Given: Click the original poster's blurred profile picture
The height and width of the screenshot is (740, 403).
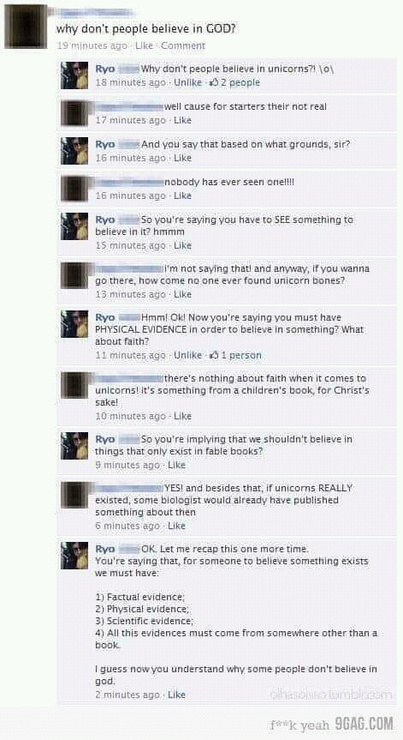Looking at the screenshot, I should click(x=26, y=26).
